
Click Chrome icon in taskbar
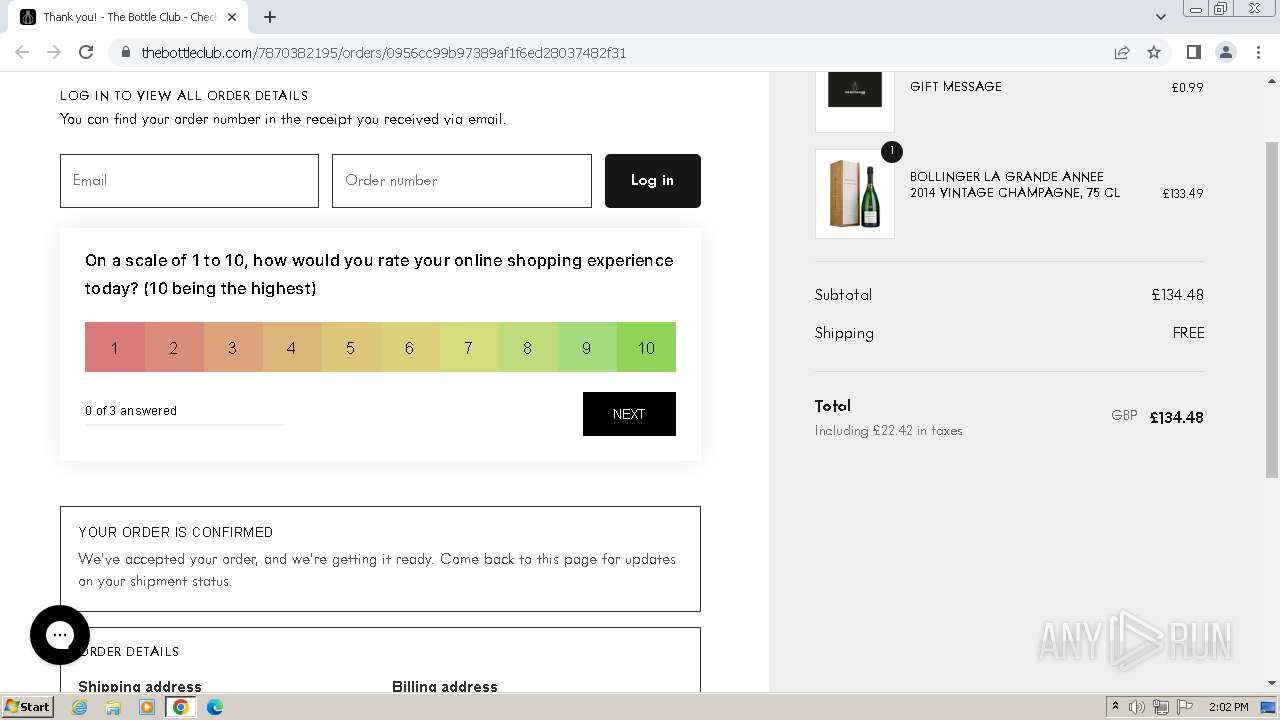181,707
